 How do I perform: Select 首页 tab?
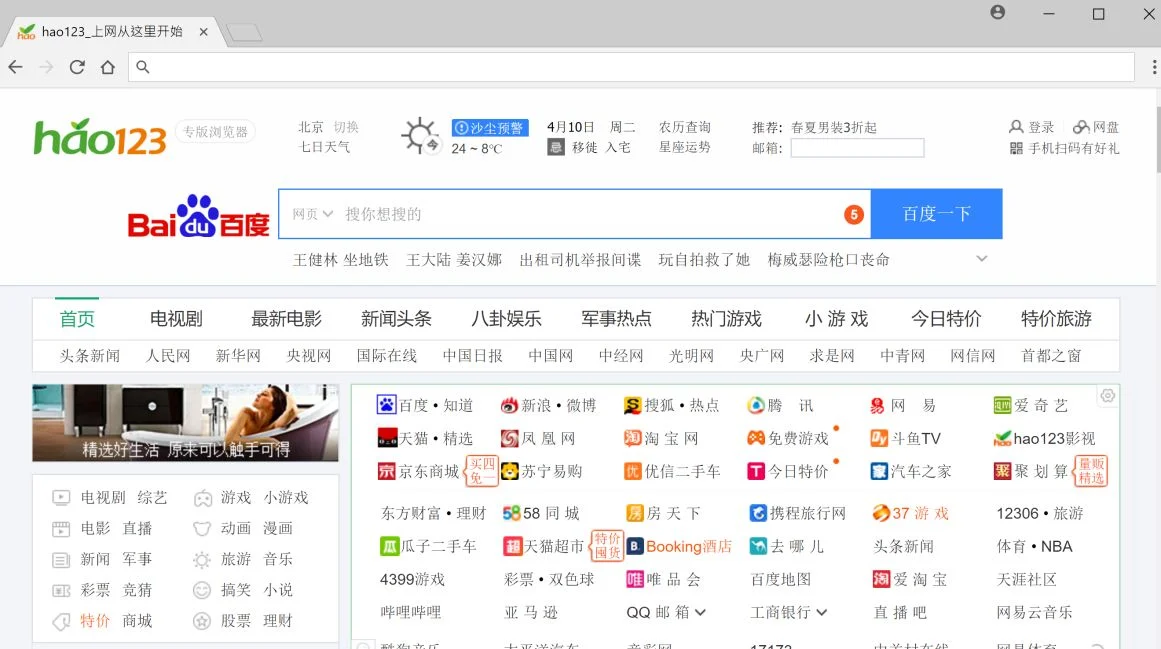[77, 319]
